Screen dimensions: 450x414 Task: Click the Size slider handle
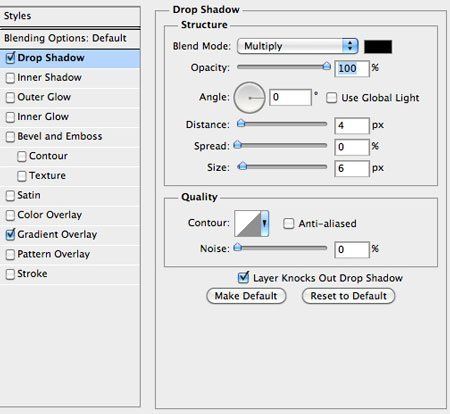(243, 166)
